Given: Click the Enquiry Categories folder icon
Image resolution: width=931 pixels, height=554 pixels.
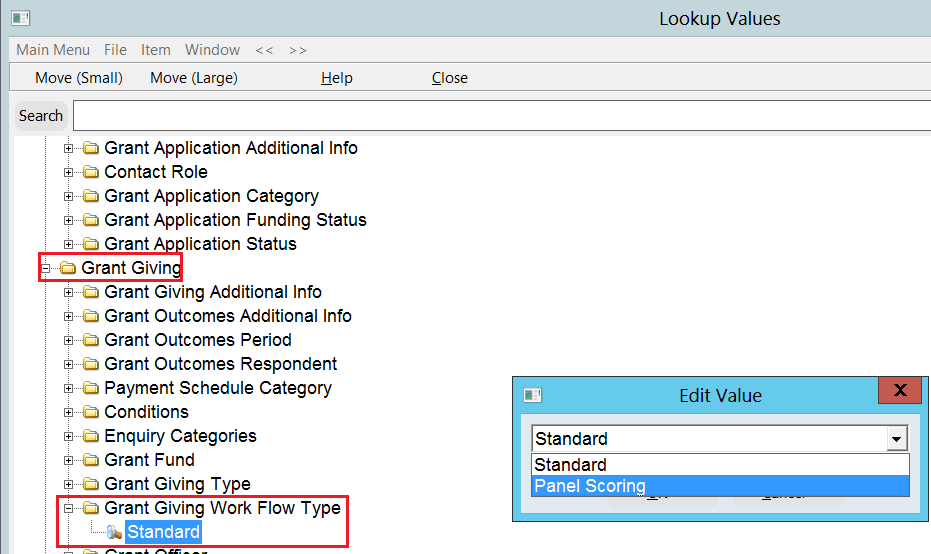Looking at the screenshot, I should [x=91, y=436].
